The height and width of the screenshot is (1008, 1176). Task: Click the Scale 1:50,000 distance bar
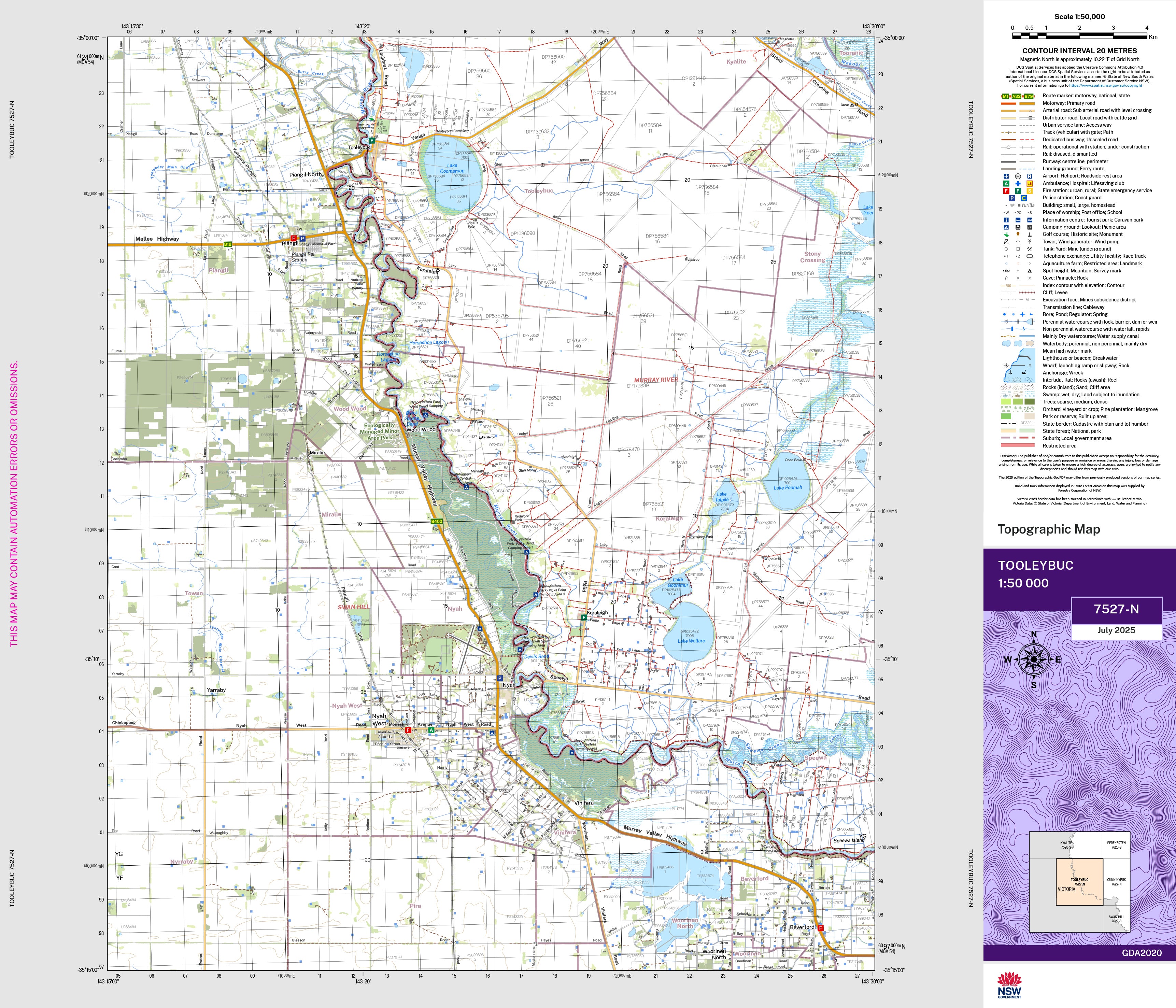[1079, 36]
